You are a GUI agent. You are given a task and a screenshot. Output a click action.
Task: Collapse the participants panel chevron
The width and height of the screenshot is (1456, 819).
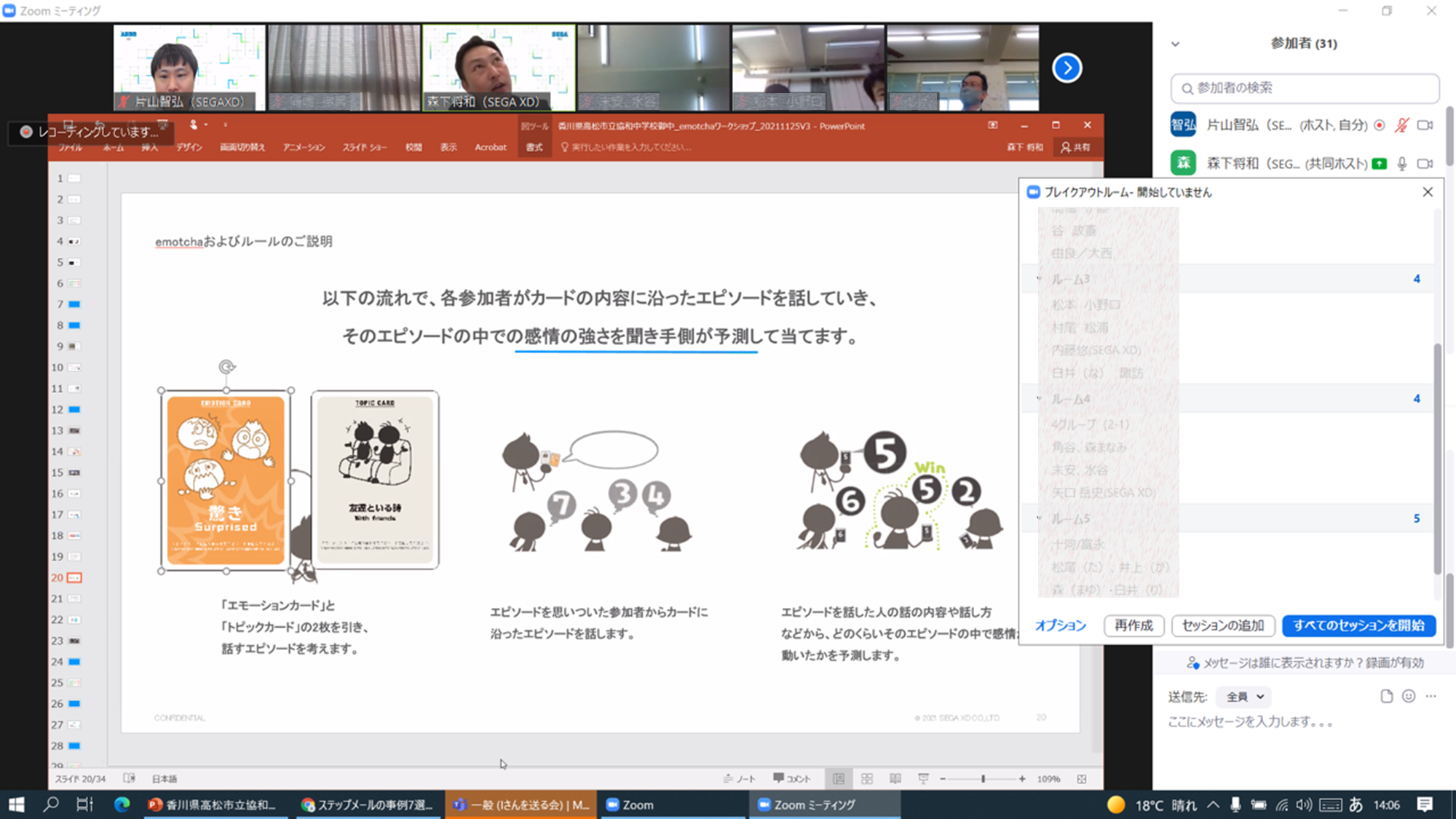(x=1175, y=44)
